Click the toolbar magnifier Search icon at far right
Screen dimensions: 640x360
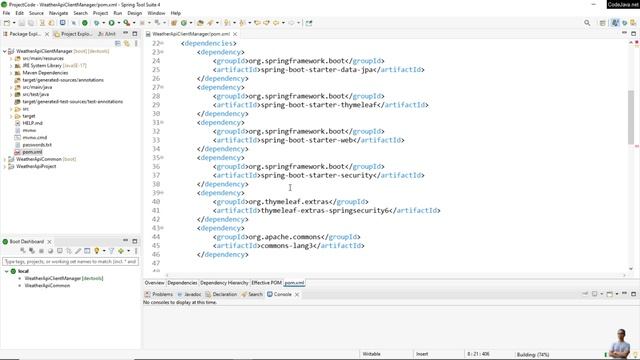(587, 23)
